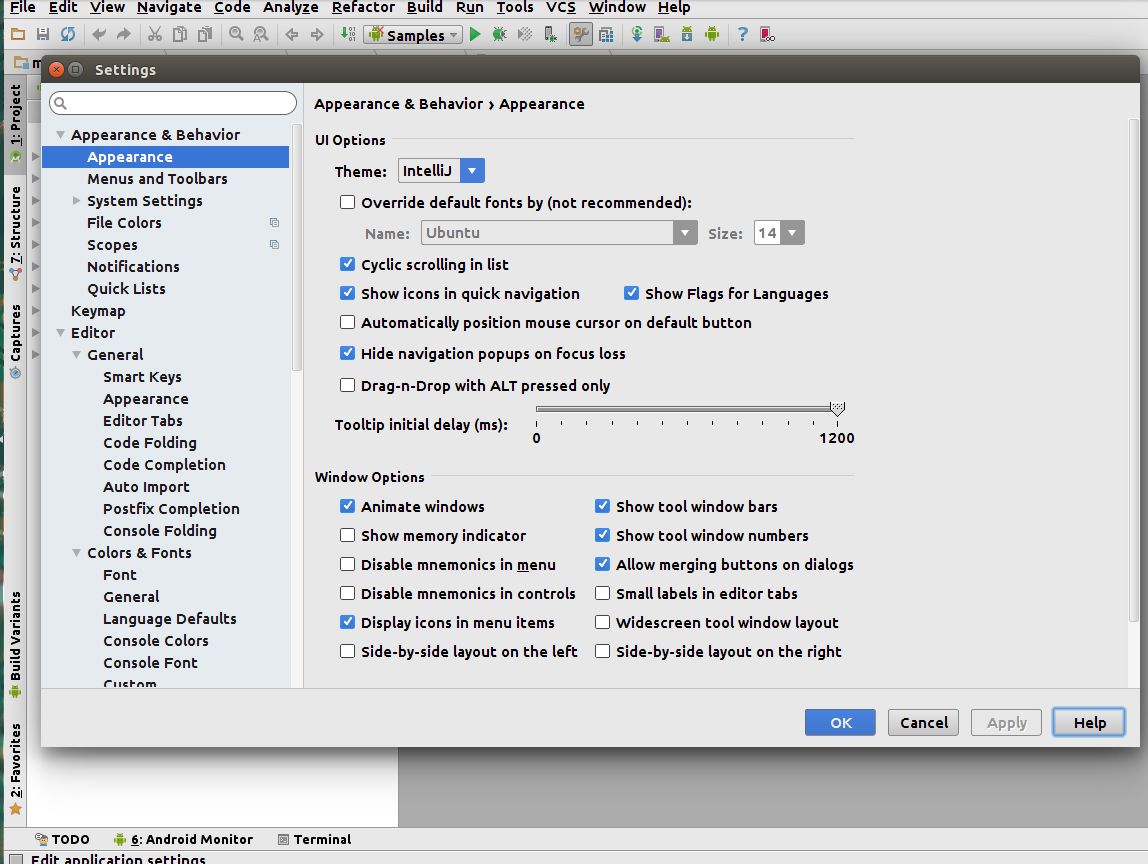Image resolution: width=1148 pixels, height=864 pixels.
Task: Select Keymap in settings tree
Action: [98, 310]
